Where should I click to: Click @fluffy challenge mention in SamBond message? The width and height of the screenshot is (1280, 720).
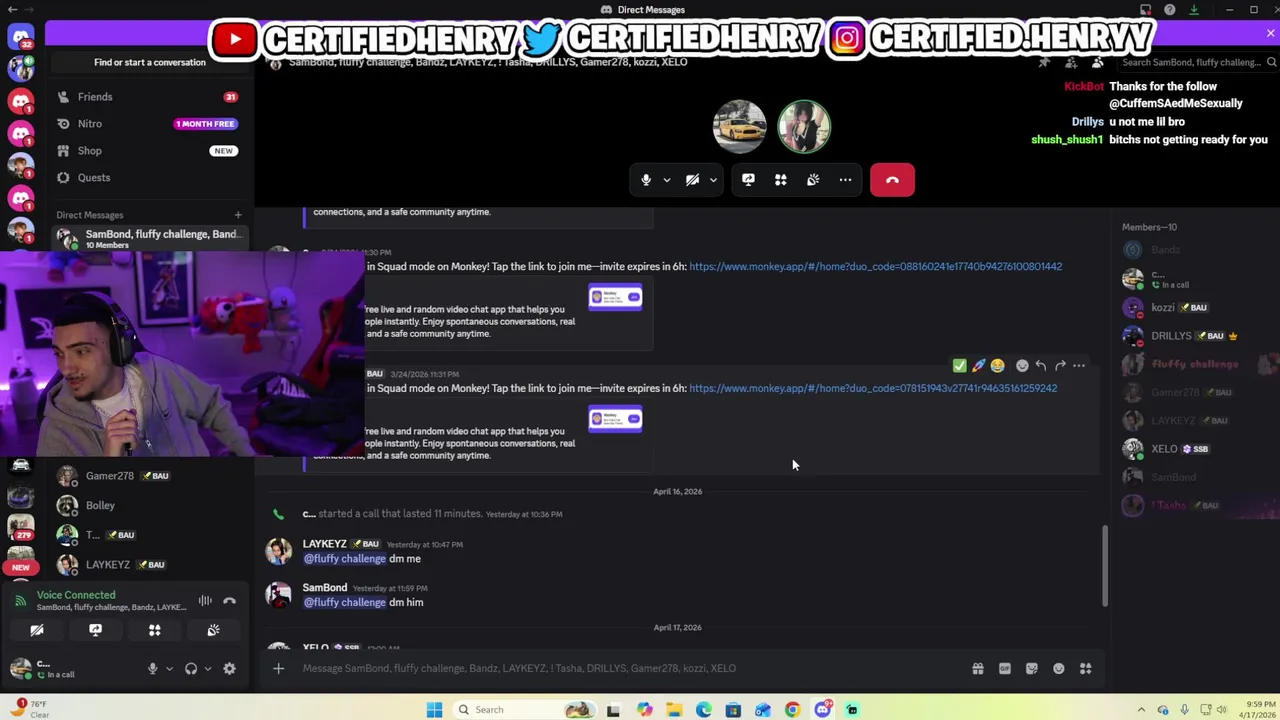tap(344, 603)
